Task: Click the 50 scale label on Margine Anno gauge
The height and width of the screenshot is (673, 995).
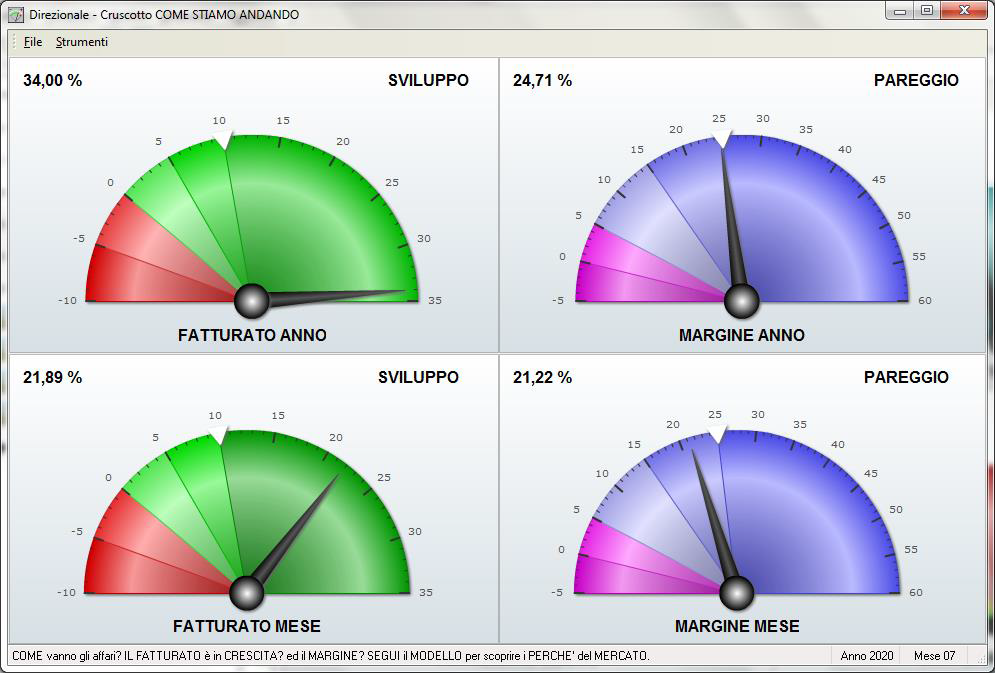Action: pyautogui.click(x=904, y=216)
